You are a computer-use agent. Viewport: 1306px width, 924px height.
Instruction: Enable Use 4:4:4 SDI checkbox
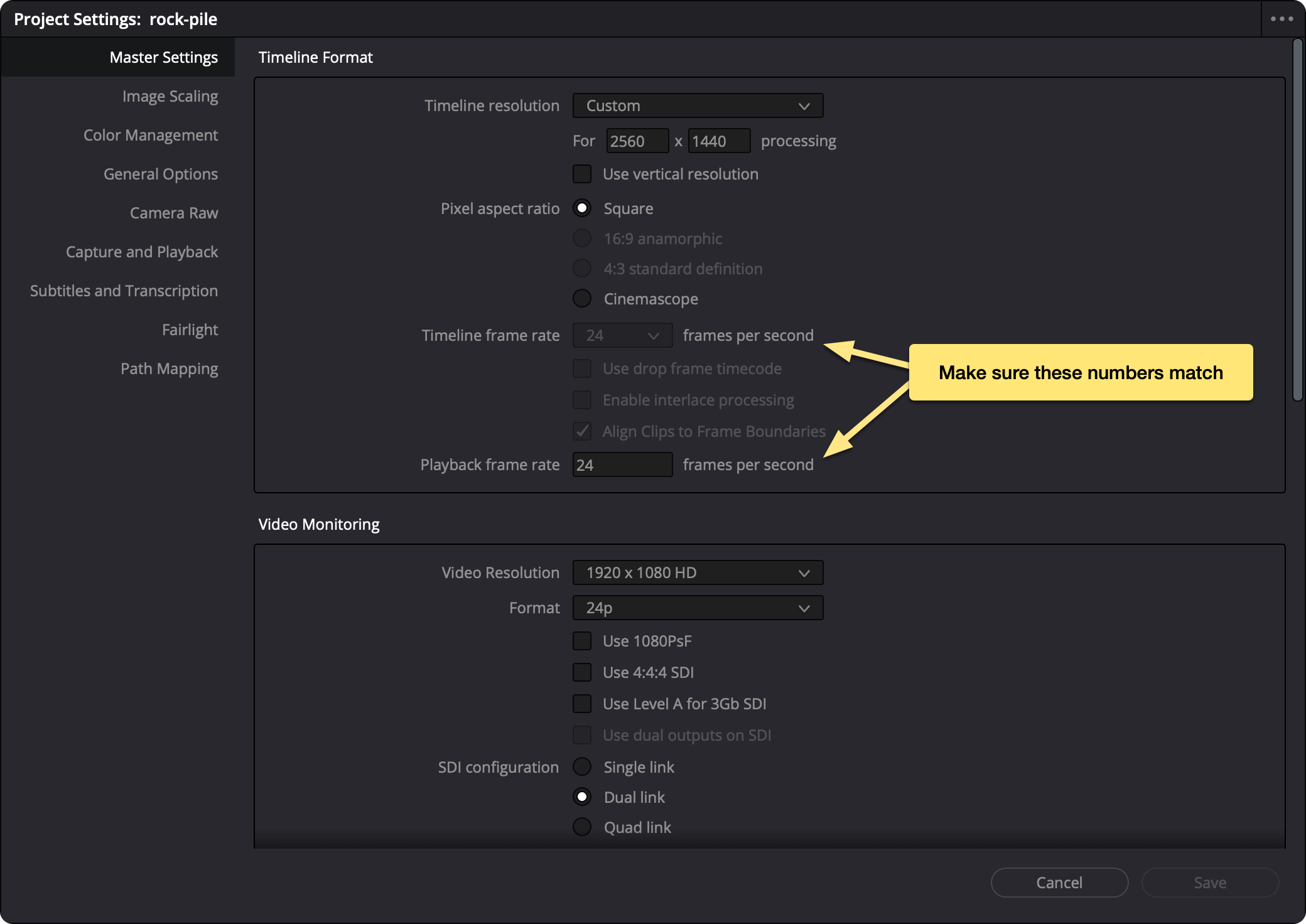click(x=582, y=672)
